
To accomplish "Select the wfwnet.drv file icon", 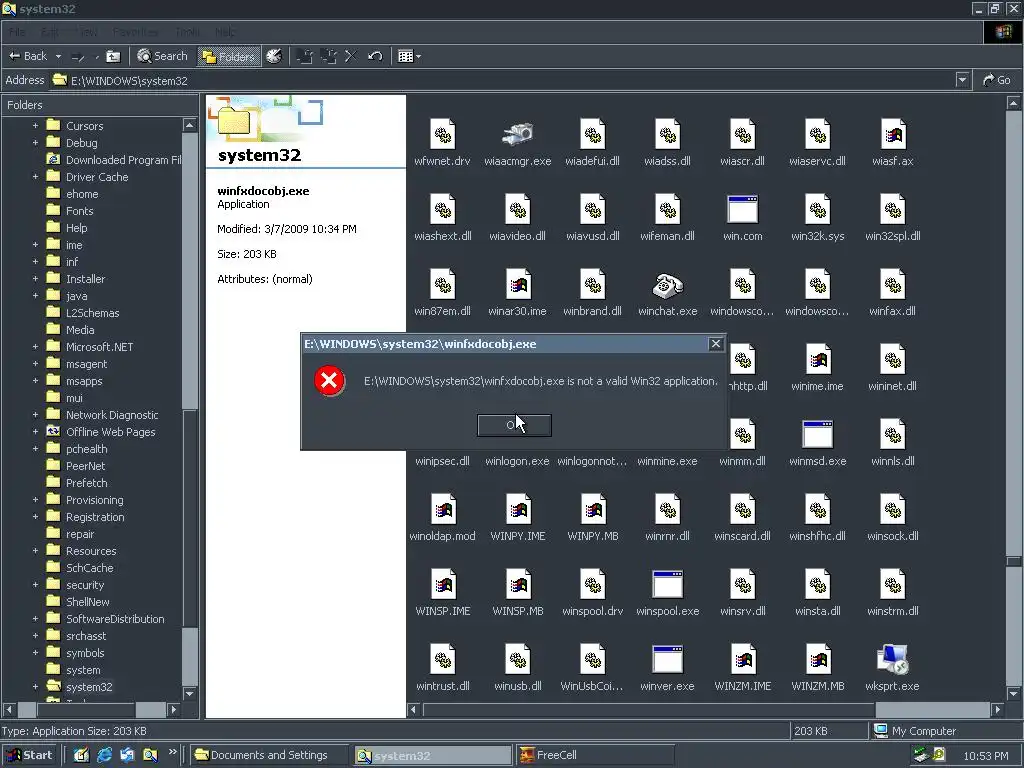I will click(x=442, y=135).
